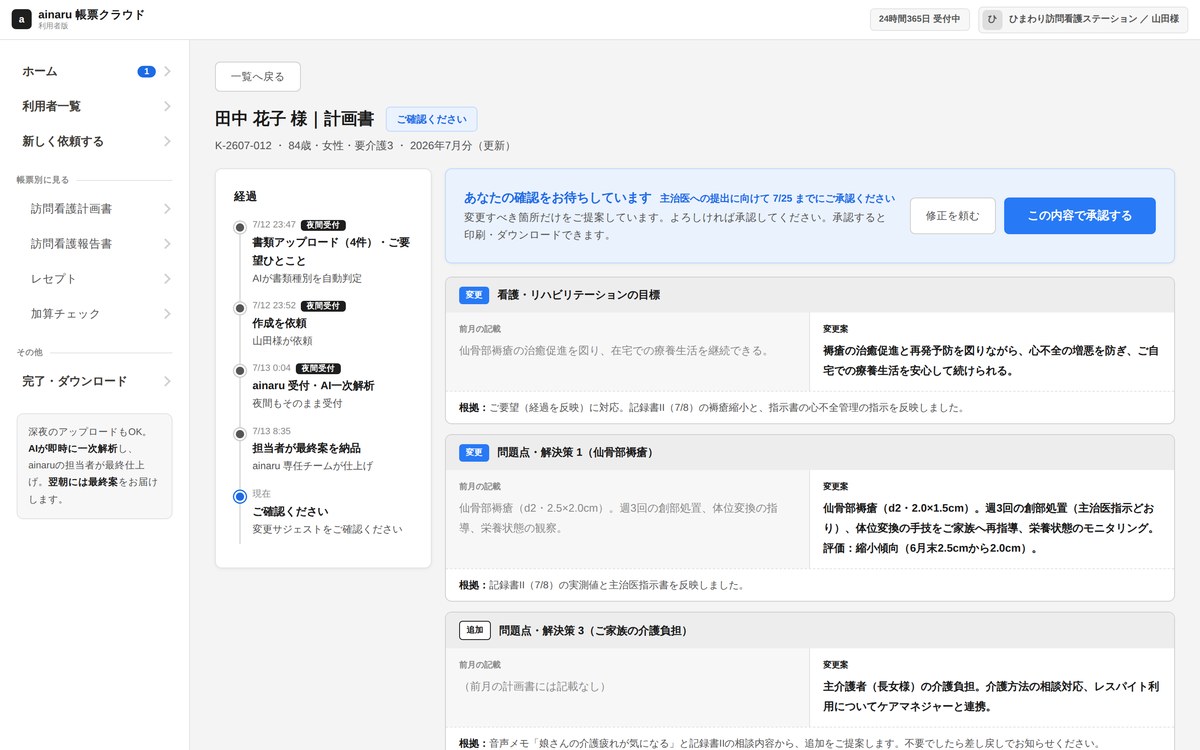Click the 問題点・解決策 1（仙骨部褥瘡） heading
1200x750 pixels.
pyautogui.click(x=578, y=452)
